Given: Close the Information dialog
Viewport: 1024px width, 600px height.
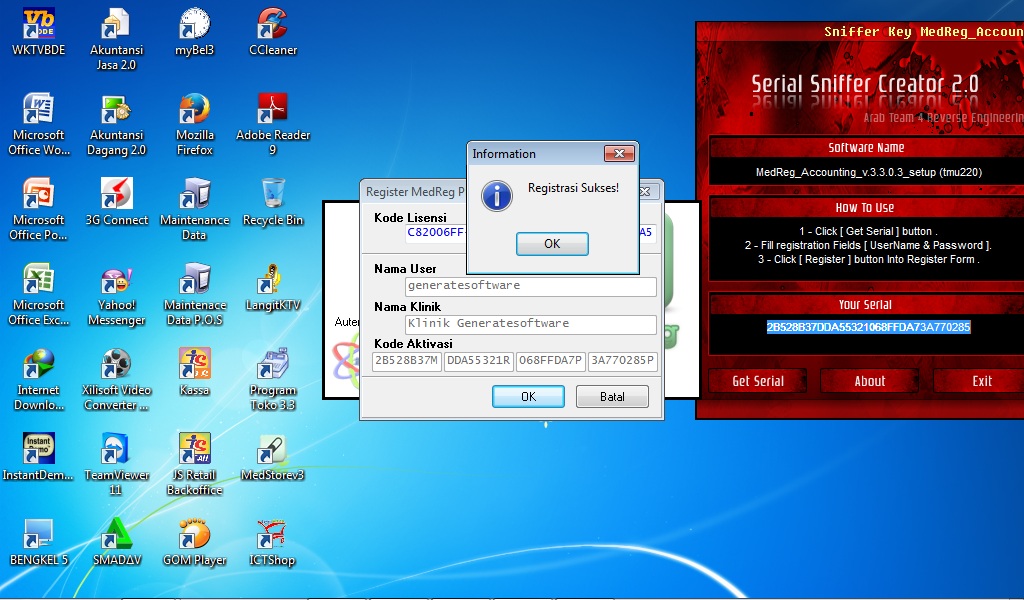Looking at the screenshot, I should [619, 153].
